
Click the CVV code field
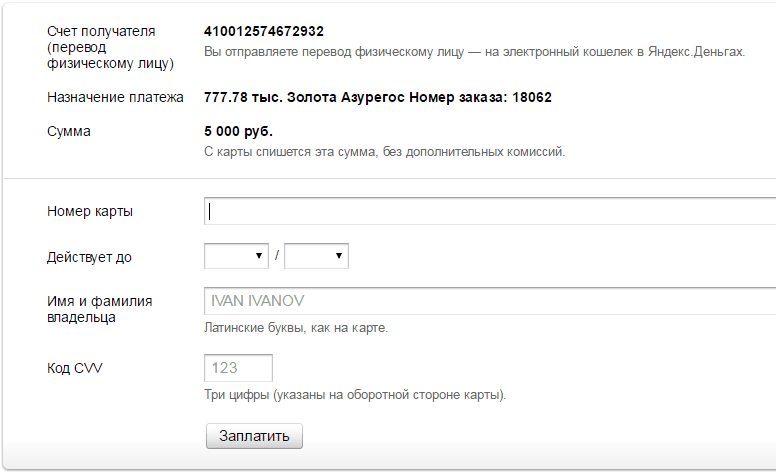point(238,368)
